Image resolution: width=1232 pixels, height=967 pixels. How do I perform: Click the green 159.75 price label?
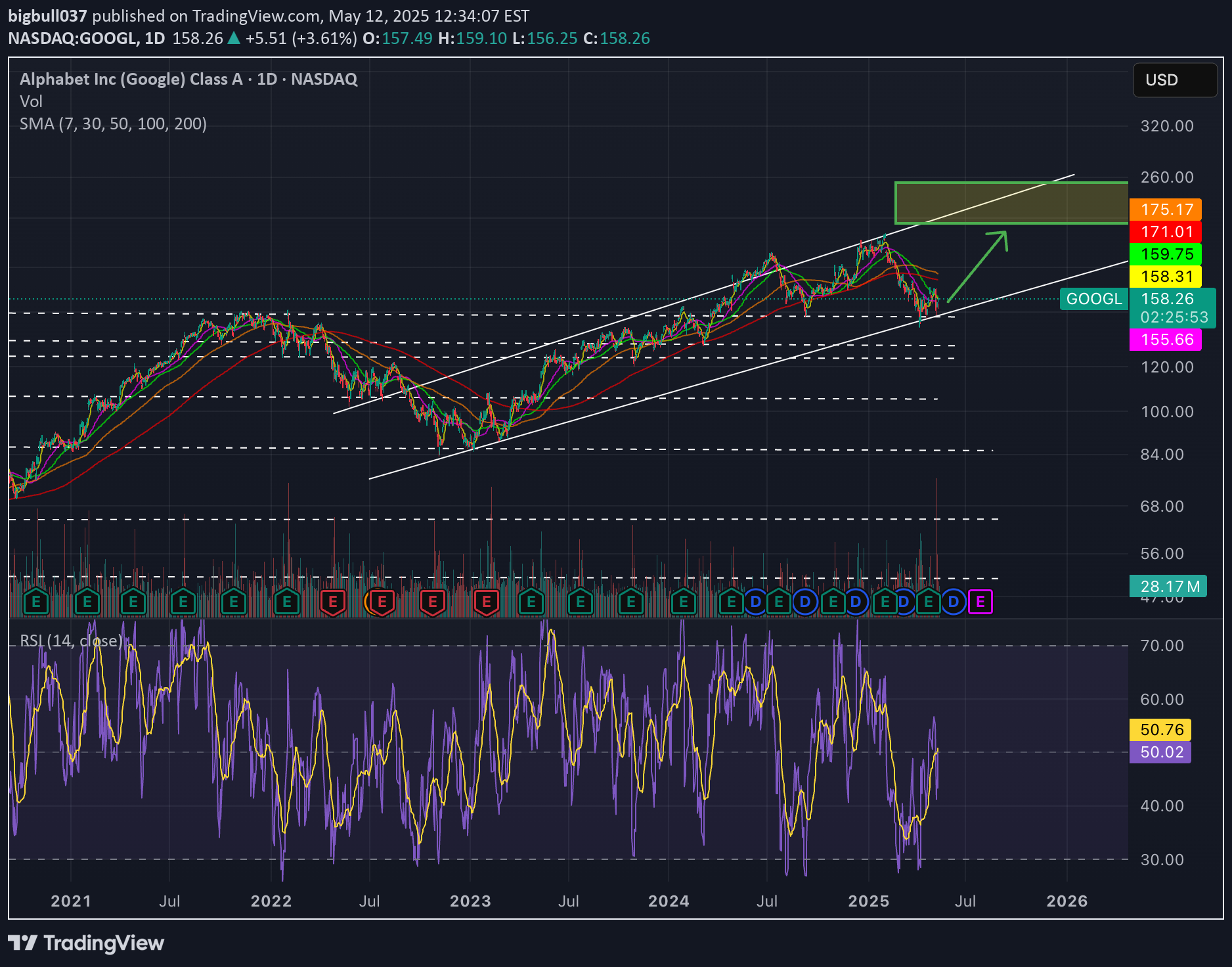[x=1166, y=254]
